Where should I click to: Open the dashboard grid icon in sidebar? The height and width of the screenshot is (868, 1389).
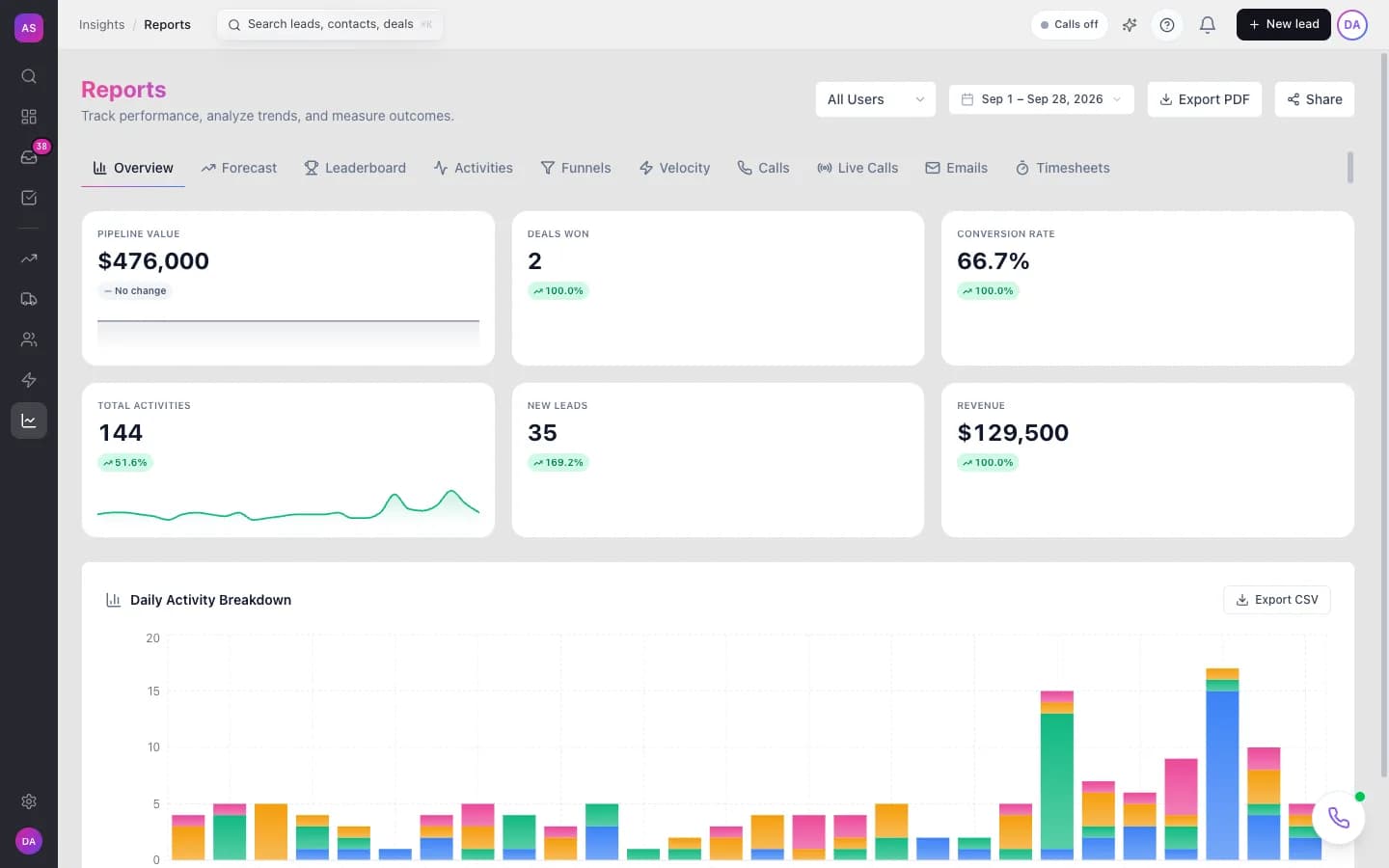click(29, 117)
